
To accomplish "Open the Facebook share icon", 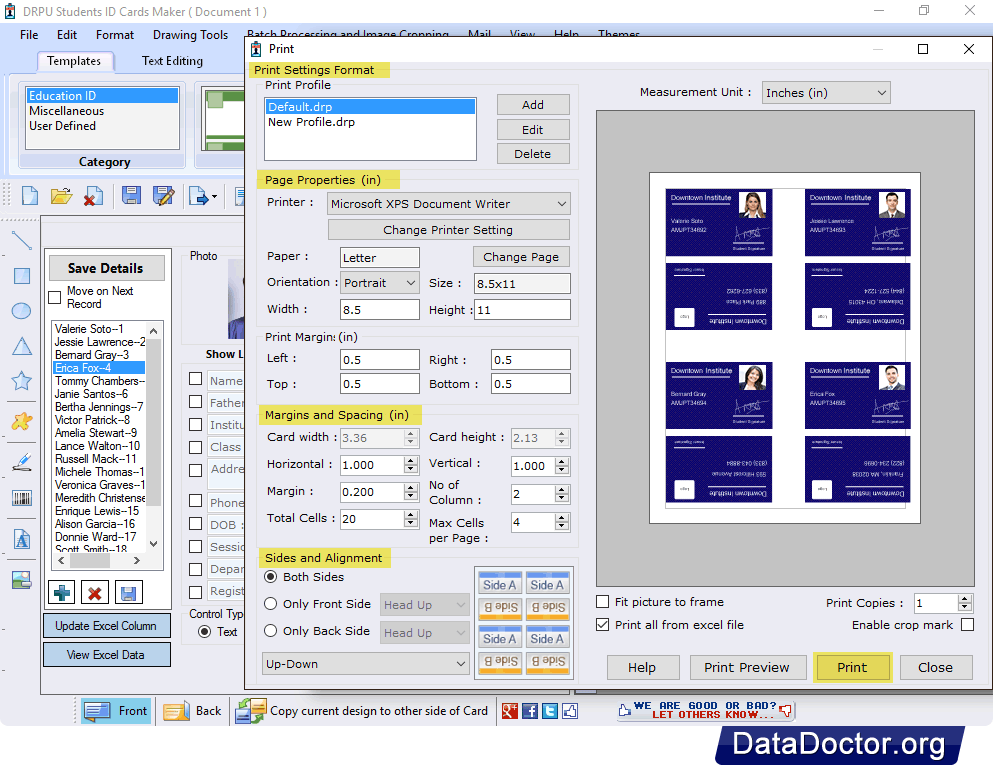I will (x=530, y=711).
